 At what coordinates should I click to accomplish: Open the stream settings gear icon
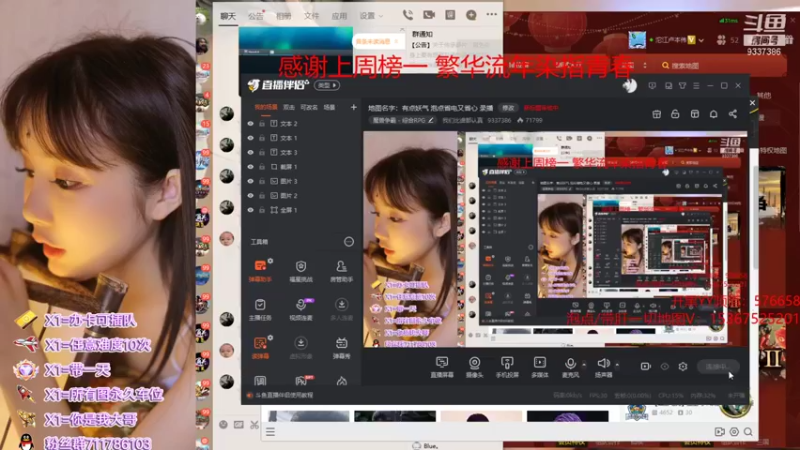click(x=683, y=366)
